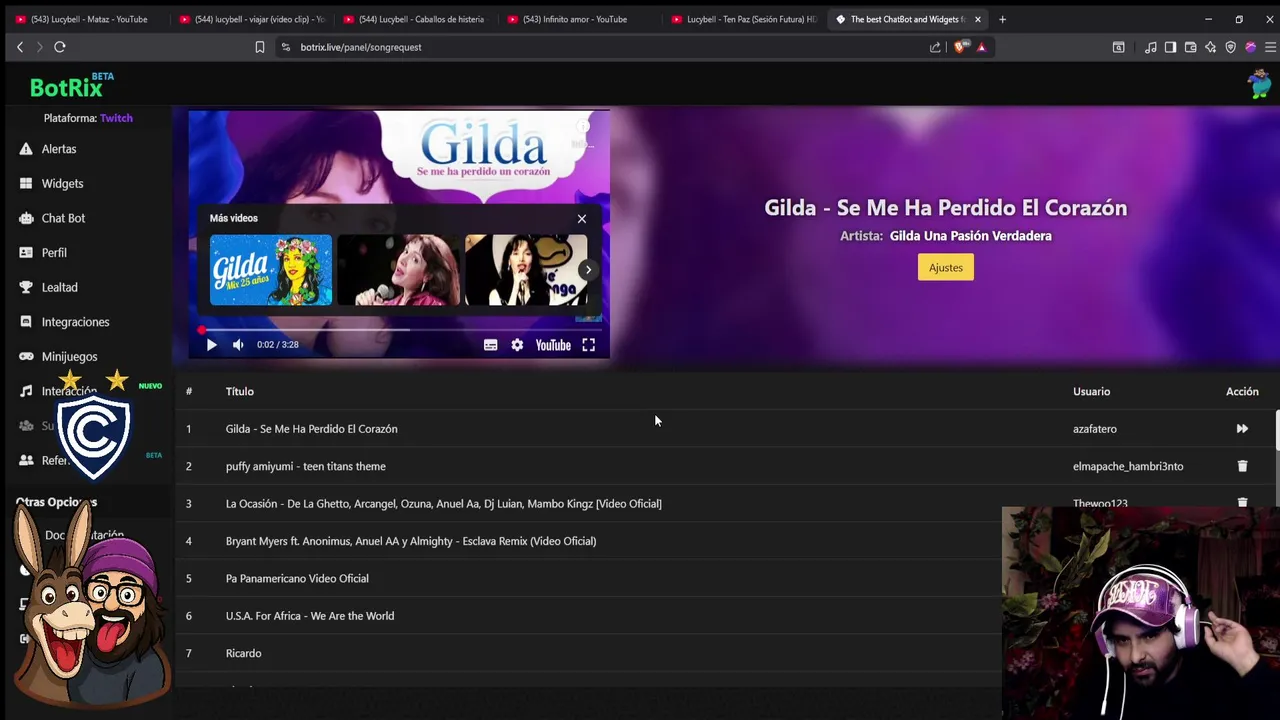Click the BotRix logo
Image resolution: width=1280 pixels, height=720 pixels.
coord(66,88)
